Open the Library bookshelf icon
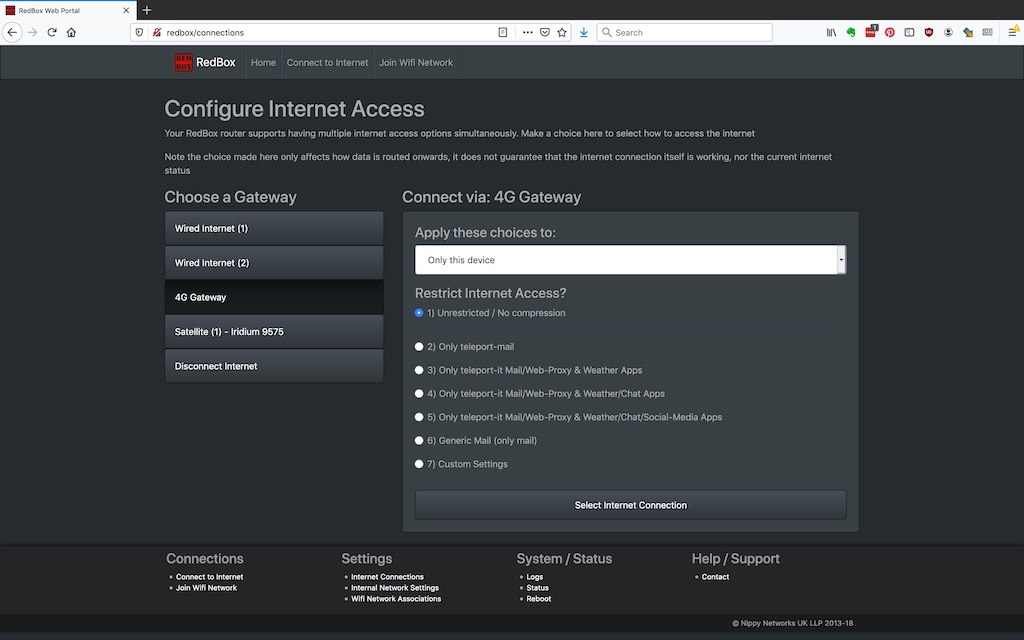Viewport: 1024px width, 640px height. tap(831, 32)
